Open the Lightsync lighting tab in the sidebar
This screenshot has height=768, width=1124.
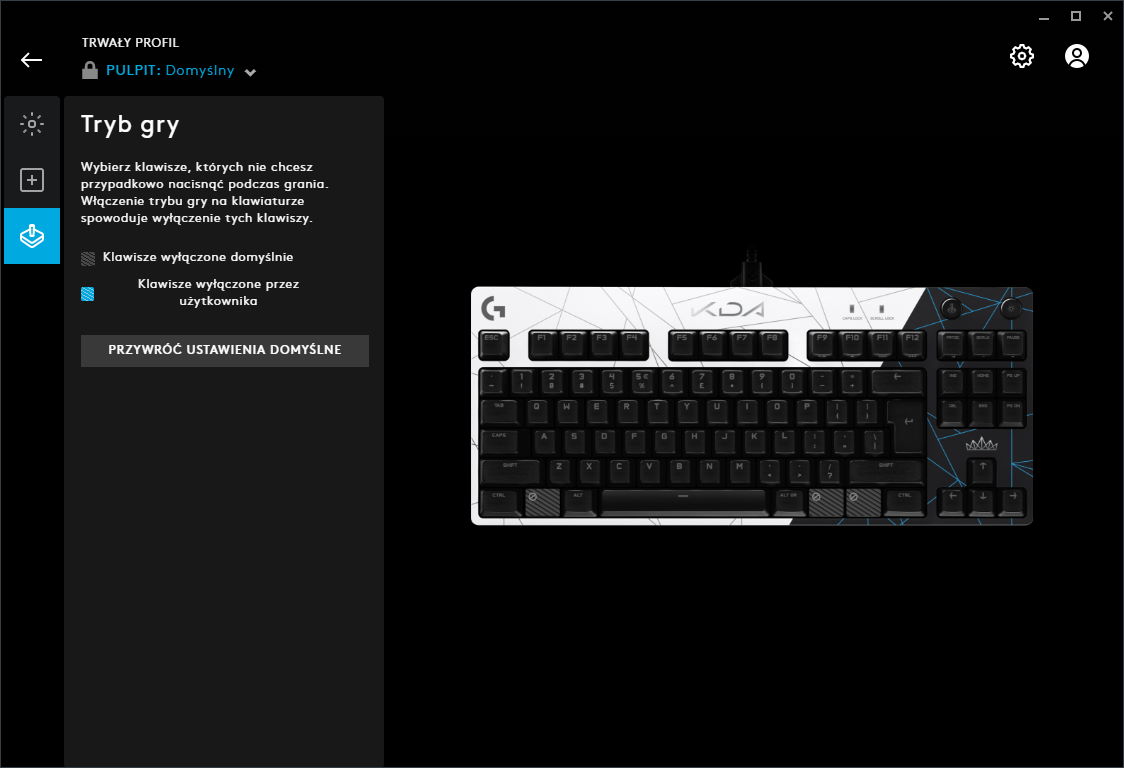click(x=32, y=124)
